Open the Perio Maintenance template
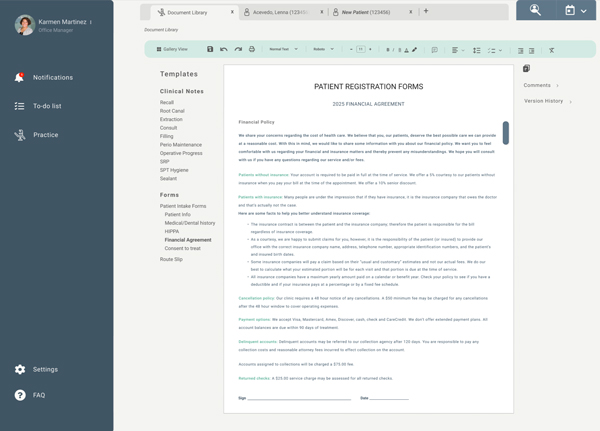Viewport: 600px width, 431px height. point(181,145)
